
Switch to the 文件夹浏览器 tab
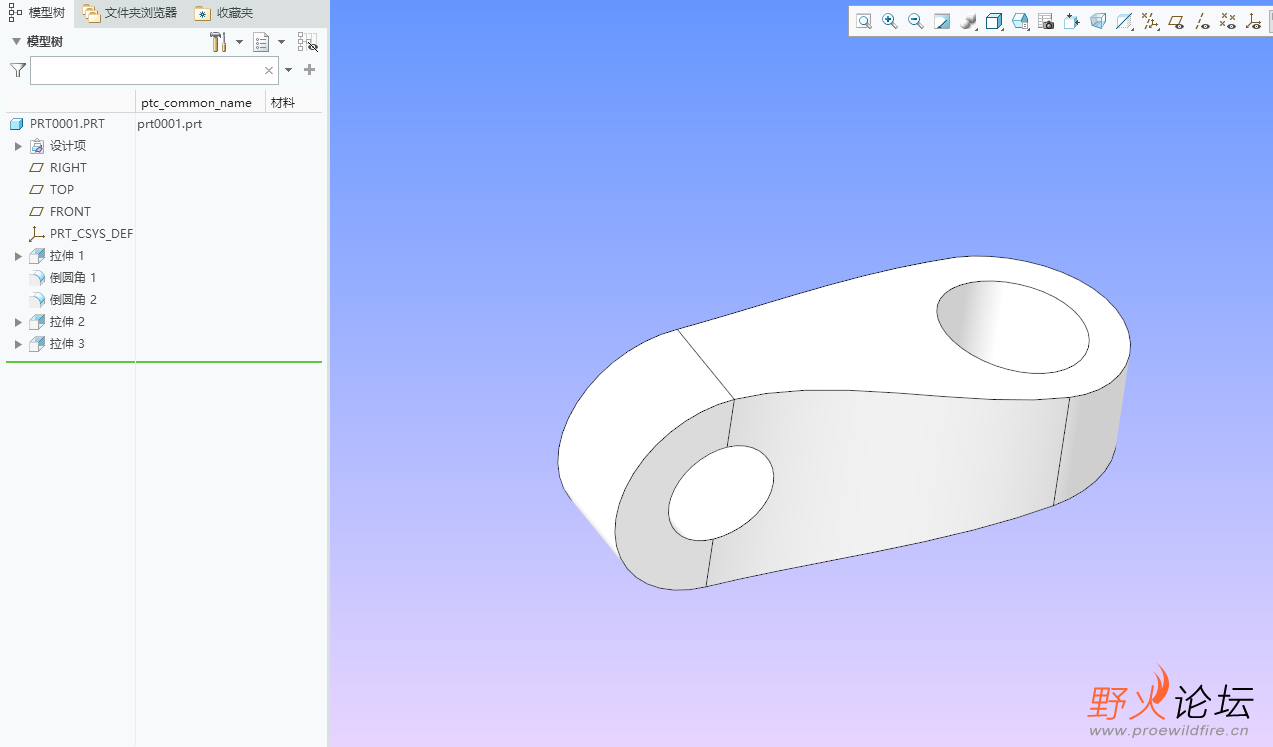coord(130,13)
